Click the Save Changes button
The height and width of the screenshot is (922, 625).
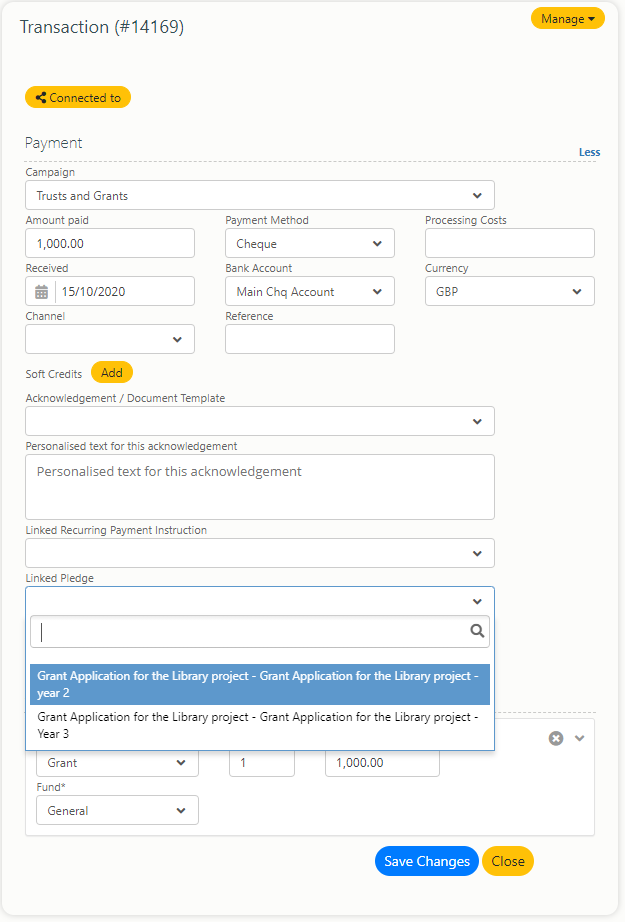(x=427, y=861)
